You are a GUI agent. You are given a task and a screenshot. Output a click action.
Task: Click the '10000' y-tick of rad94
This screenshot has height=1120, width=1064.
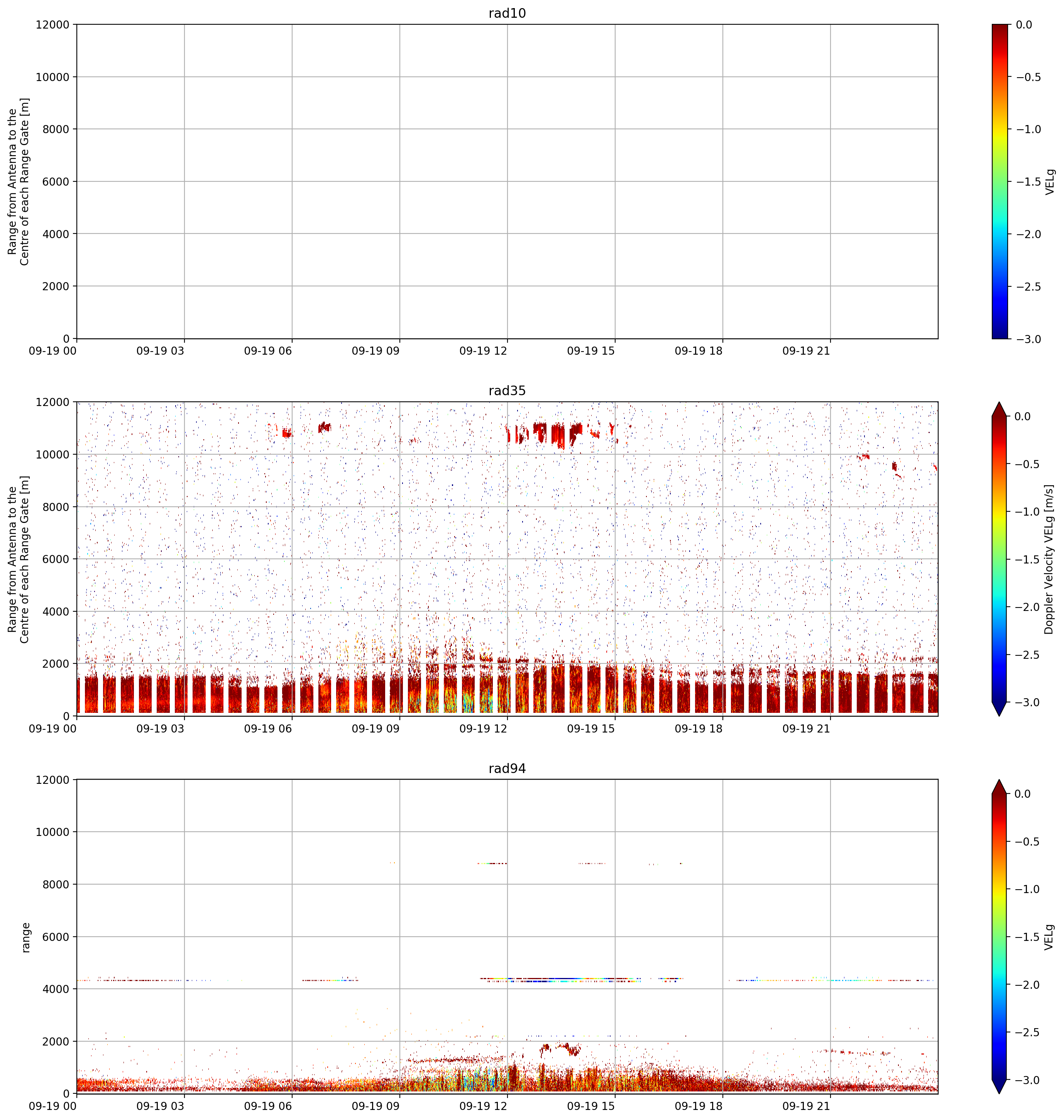52,832
